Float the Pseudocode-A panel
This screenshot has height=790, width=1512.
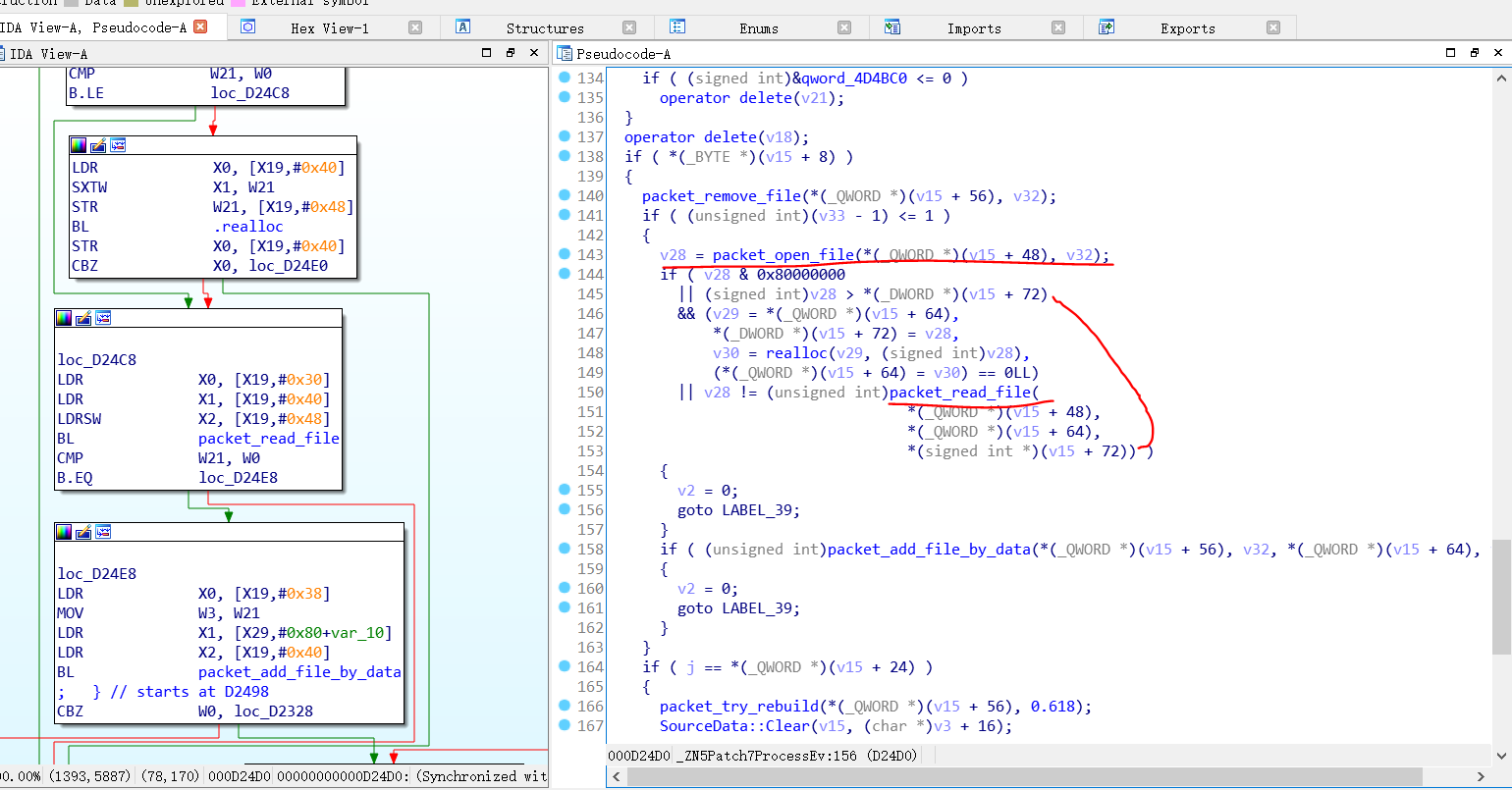[x=1475, y=53]
